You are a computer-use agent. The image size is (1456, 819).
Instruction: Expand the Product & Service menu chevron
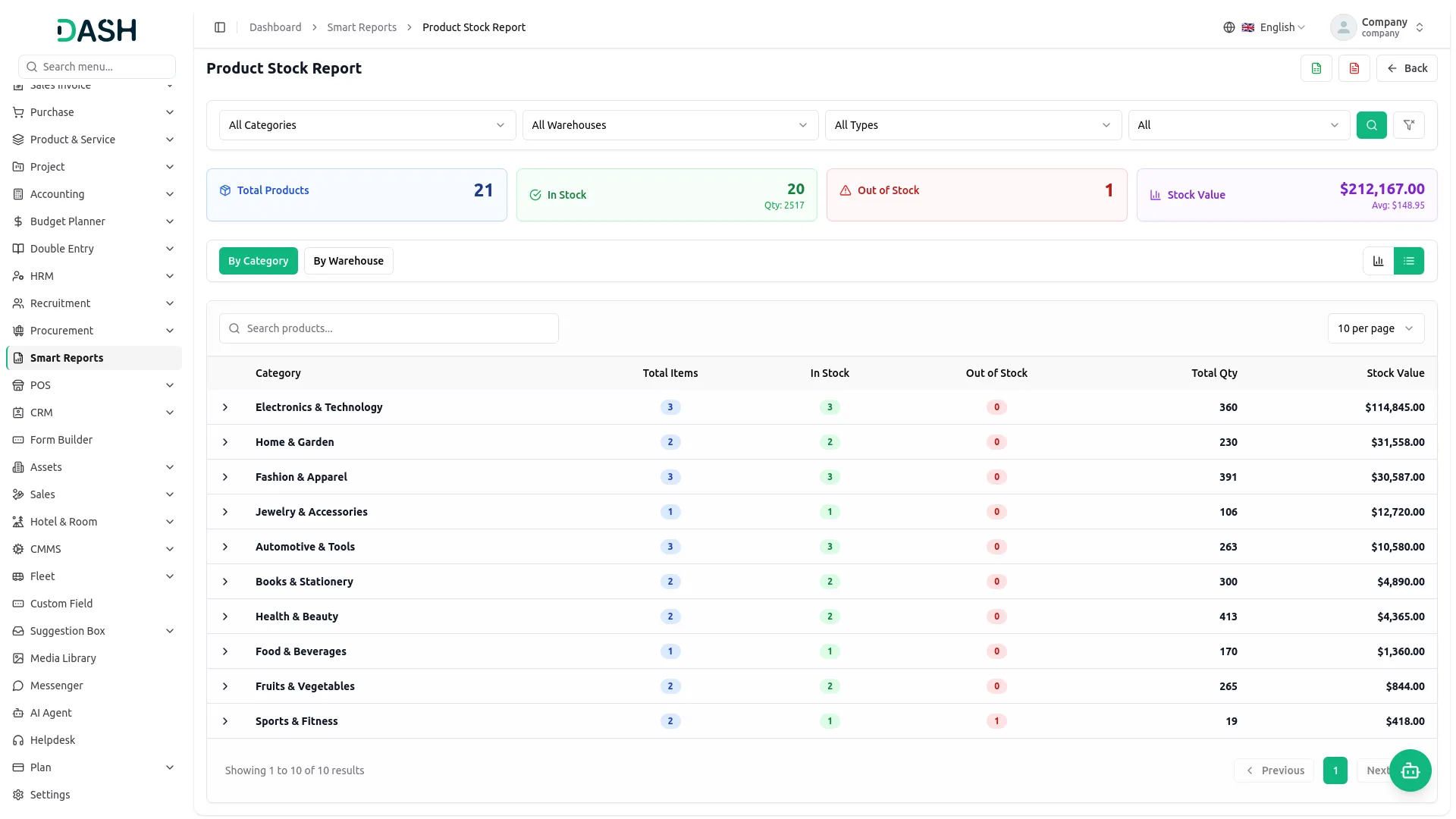click(170, 140)
